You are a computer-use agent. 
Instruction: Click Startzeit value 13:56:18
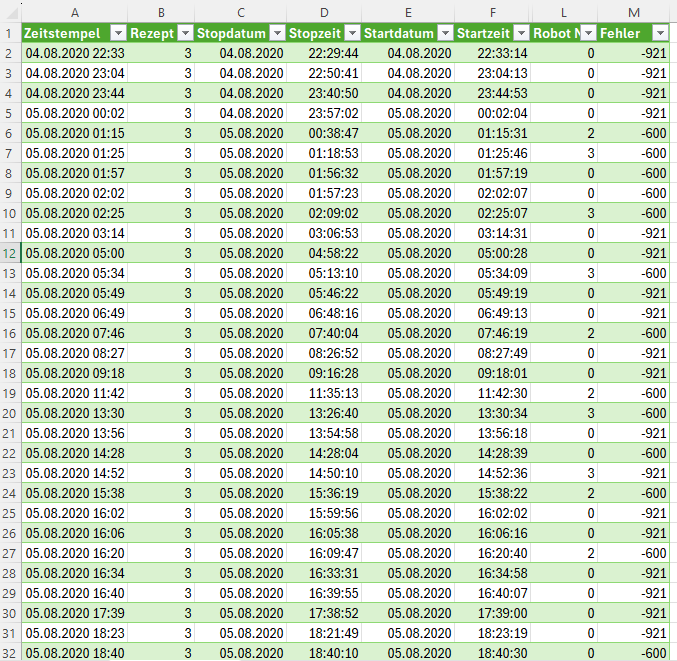pyautogui.click(x=493, y=433)
